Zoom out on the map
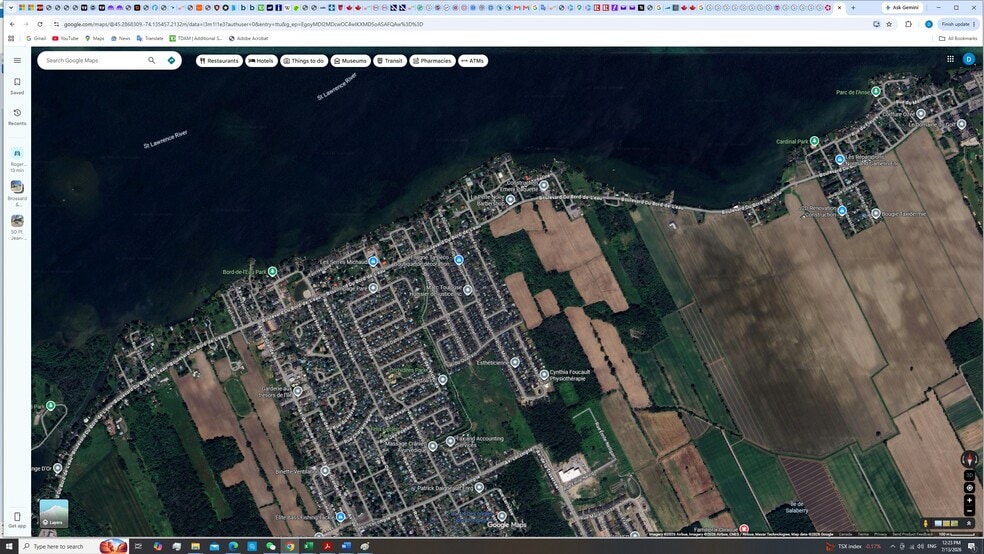Image resolution: width=984 pixels, height=554 pixels. click(970, 511)
